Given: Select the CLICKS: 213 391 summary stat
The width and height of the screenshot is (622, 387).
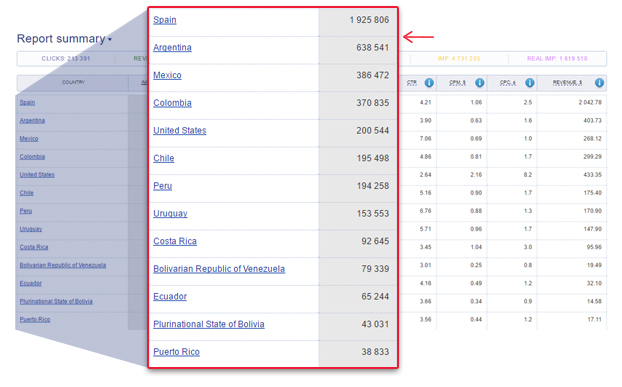Looking at the screenshot, I should [66, 59].
